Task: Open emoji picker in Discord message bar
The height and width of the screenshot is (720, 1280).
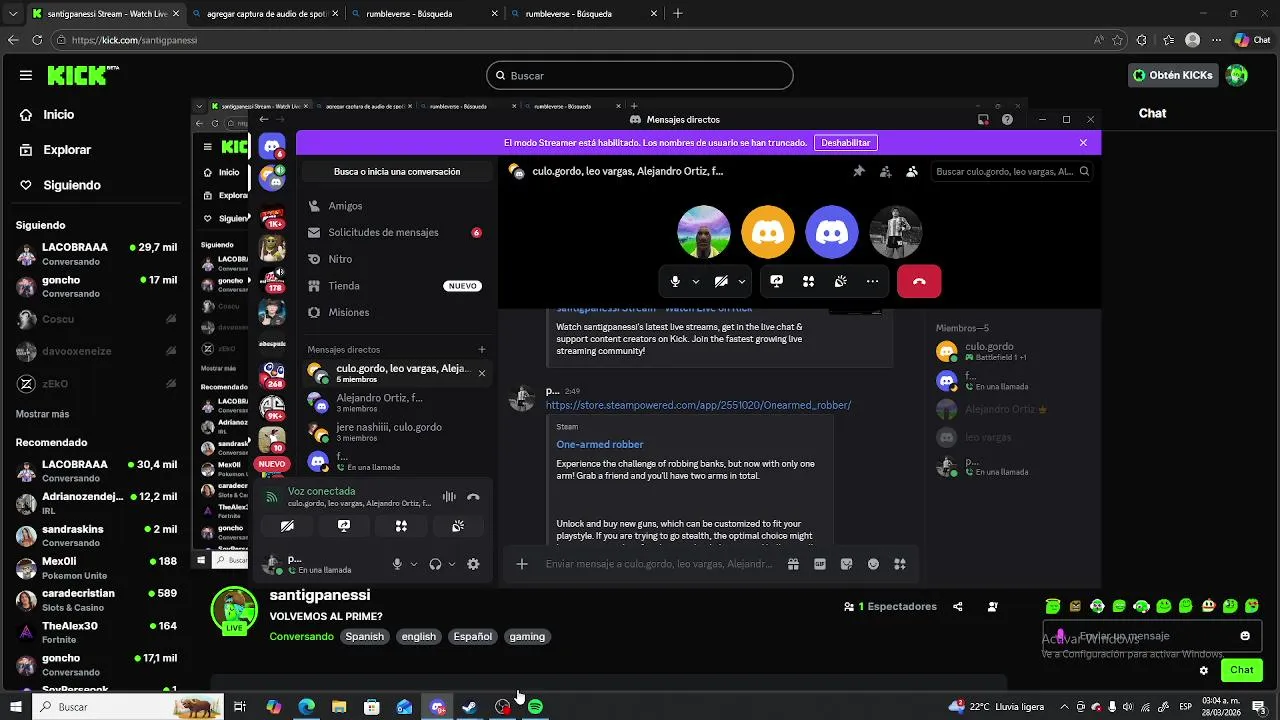Action: [873, 564]
